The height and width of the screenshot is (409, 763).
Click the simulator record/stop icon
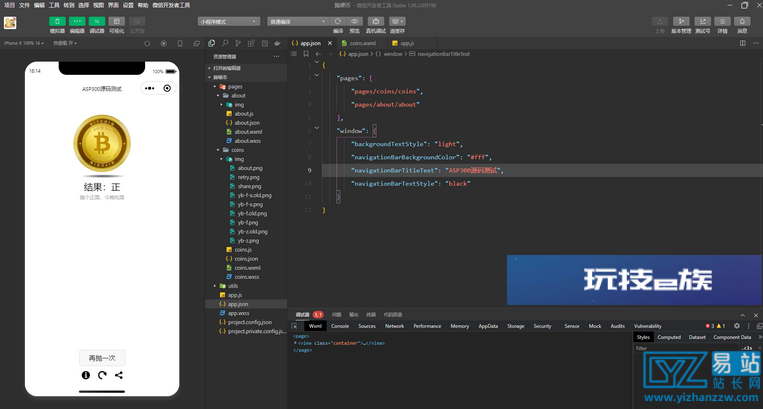(164, 43)
